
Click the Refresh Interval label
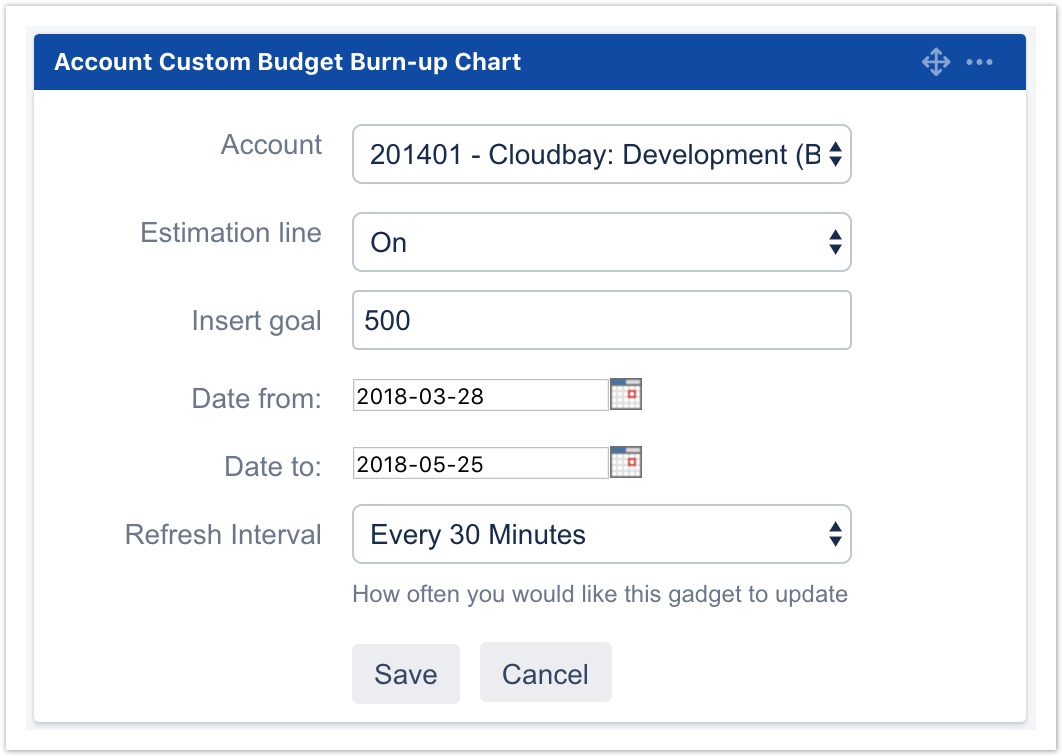tap(223, 535)
